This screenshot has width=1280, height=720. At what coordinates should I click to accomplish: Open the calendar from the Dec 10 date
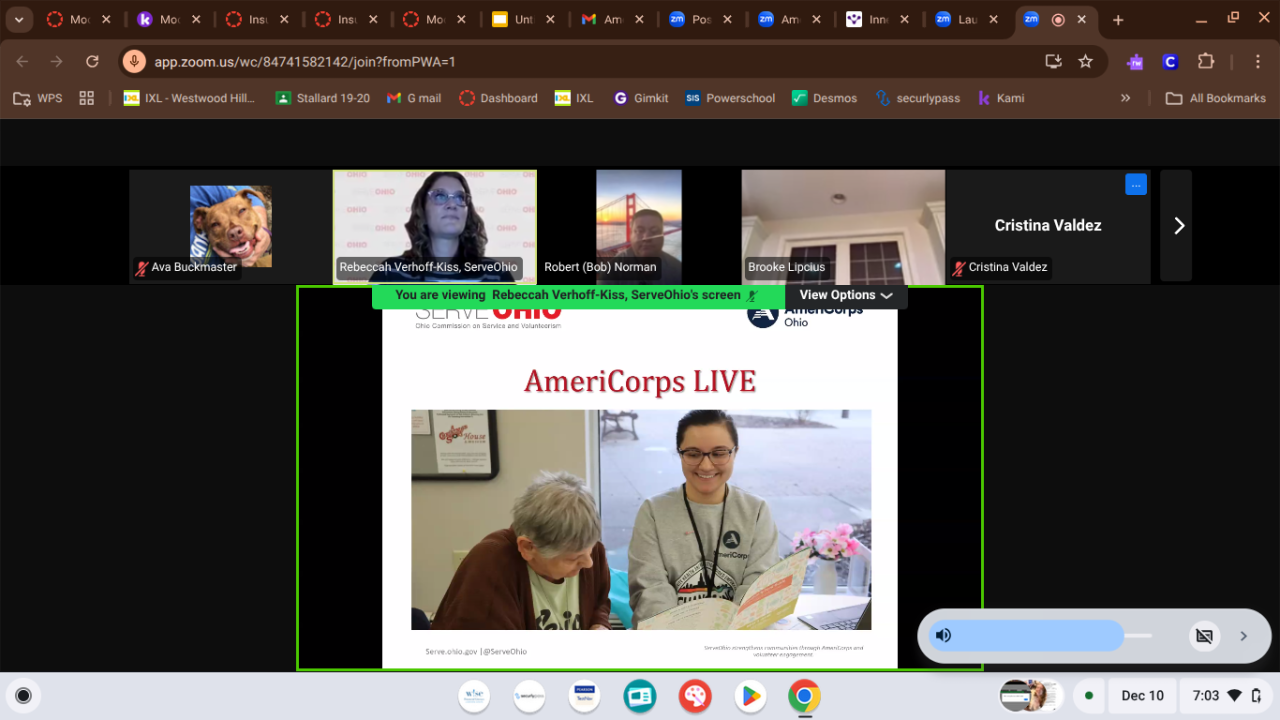point(1142,696)
